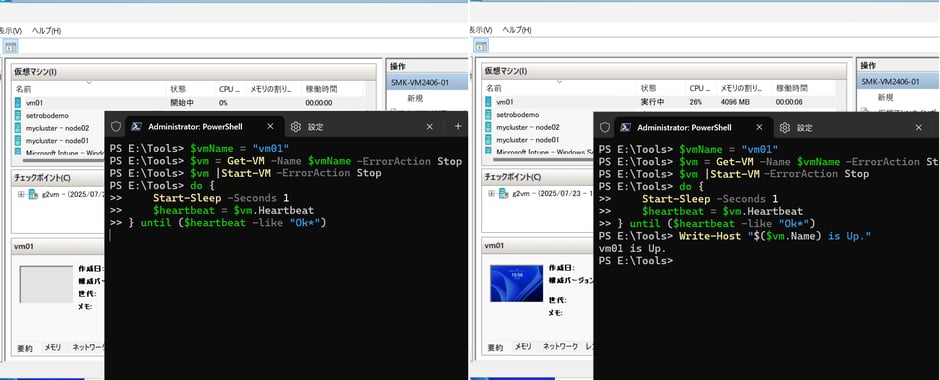Click g2vm checkpoint icon in 実行中 Hyper-V window
The width and height of the screenshot is (940, 380).
[504, 194]
